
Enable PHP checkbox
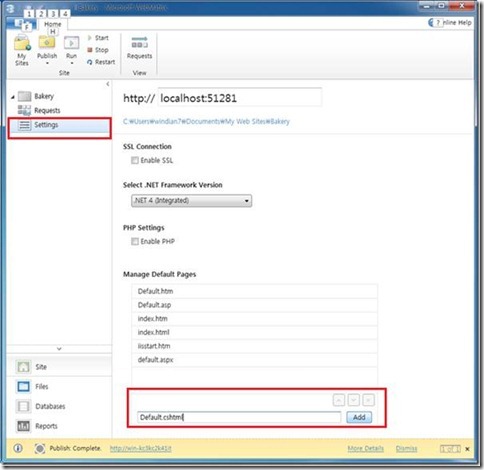pyautogui.click(x=135, y=241)
